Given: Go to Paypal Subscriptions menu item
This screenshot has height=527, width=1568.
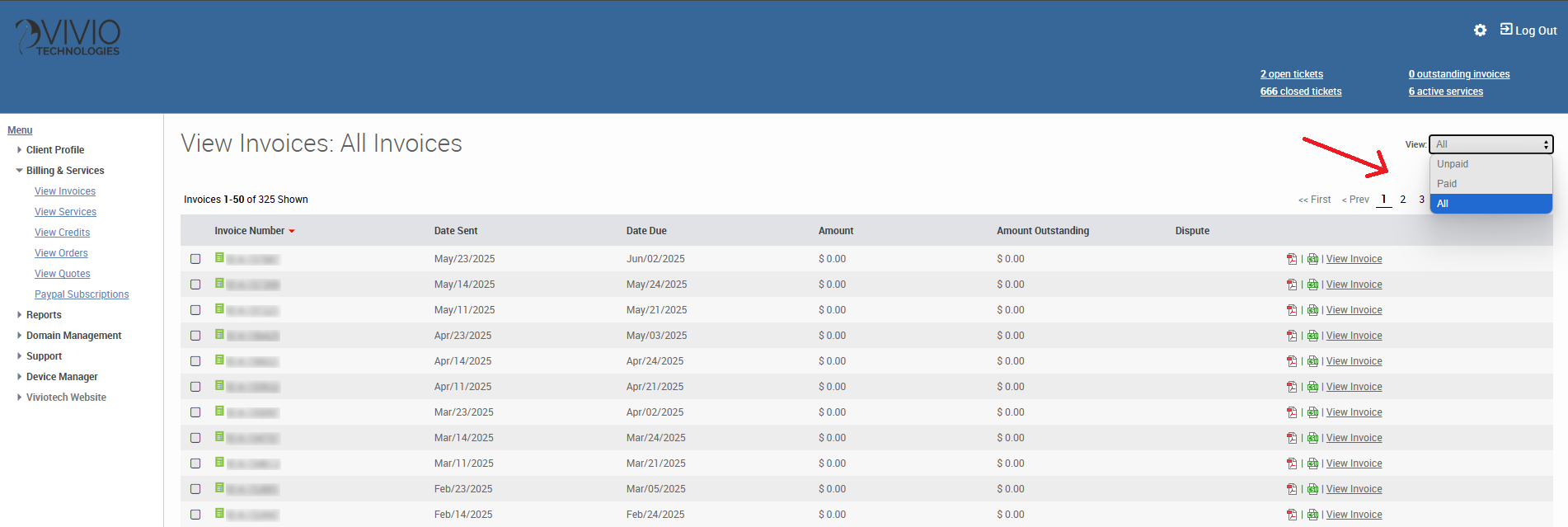Looking at the screenshot, I should (82, 294).
